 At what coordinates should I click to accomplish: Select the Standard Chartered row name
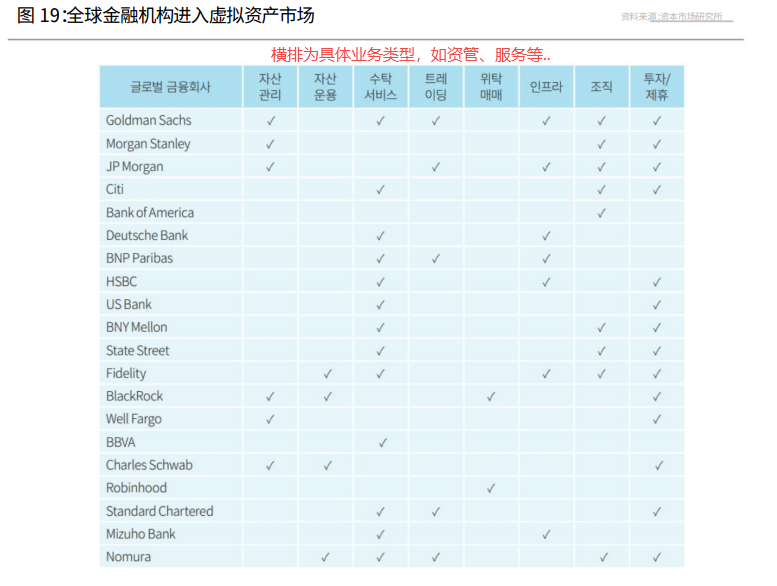pos(159,512)
